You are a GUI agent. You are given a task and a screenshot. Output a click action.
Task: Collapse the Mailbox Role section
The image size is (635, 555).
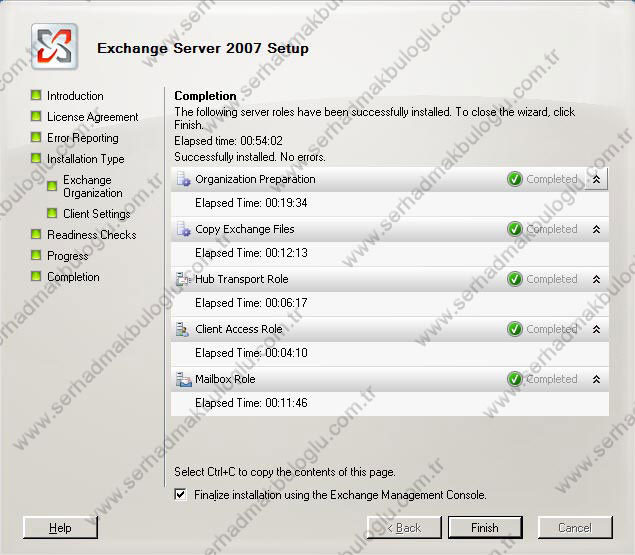click(596, 379)
